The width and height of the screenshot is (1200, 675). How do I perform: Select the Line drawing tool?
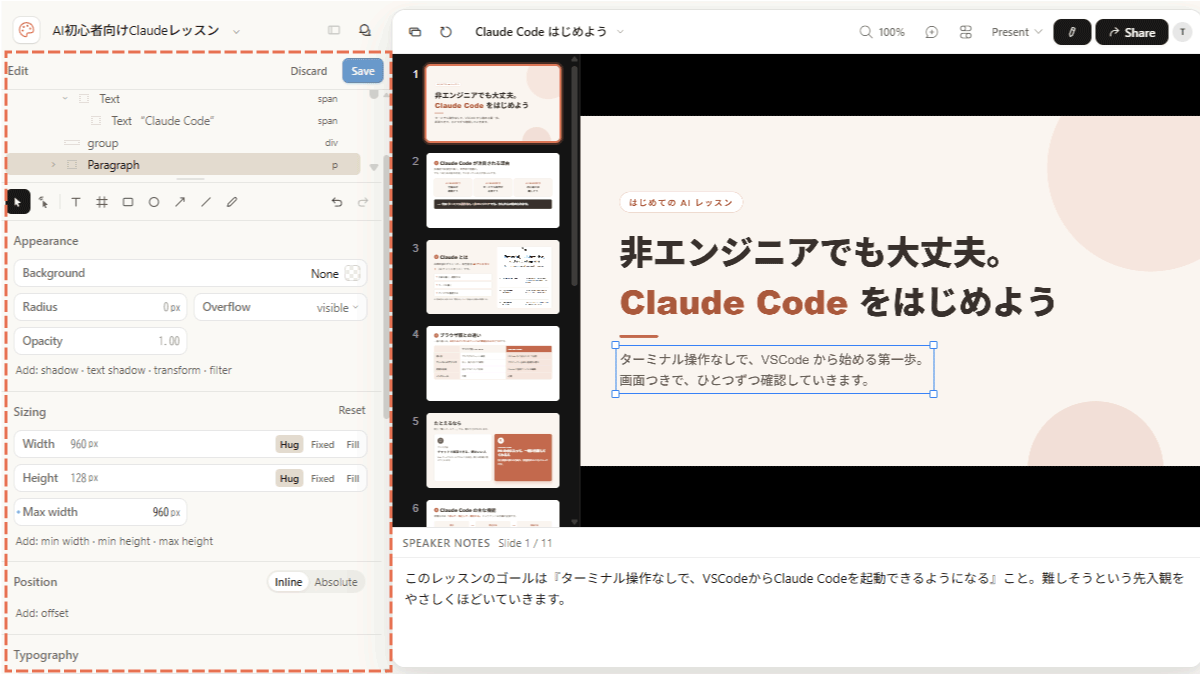(206, 202)
